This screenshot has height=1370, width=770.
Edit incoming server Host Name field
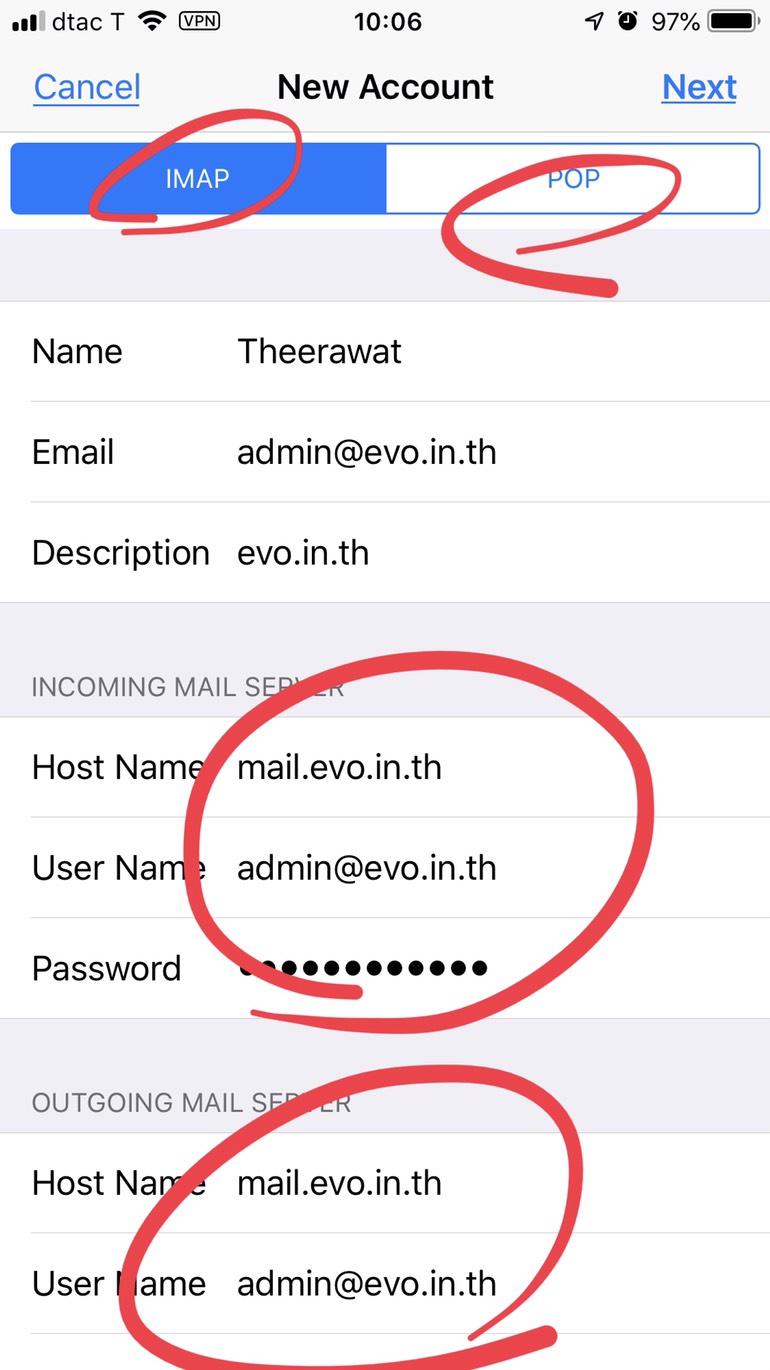pyautogui.click(x=385, y=767)
